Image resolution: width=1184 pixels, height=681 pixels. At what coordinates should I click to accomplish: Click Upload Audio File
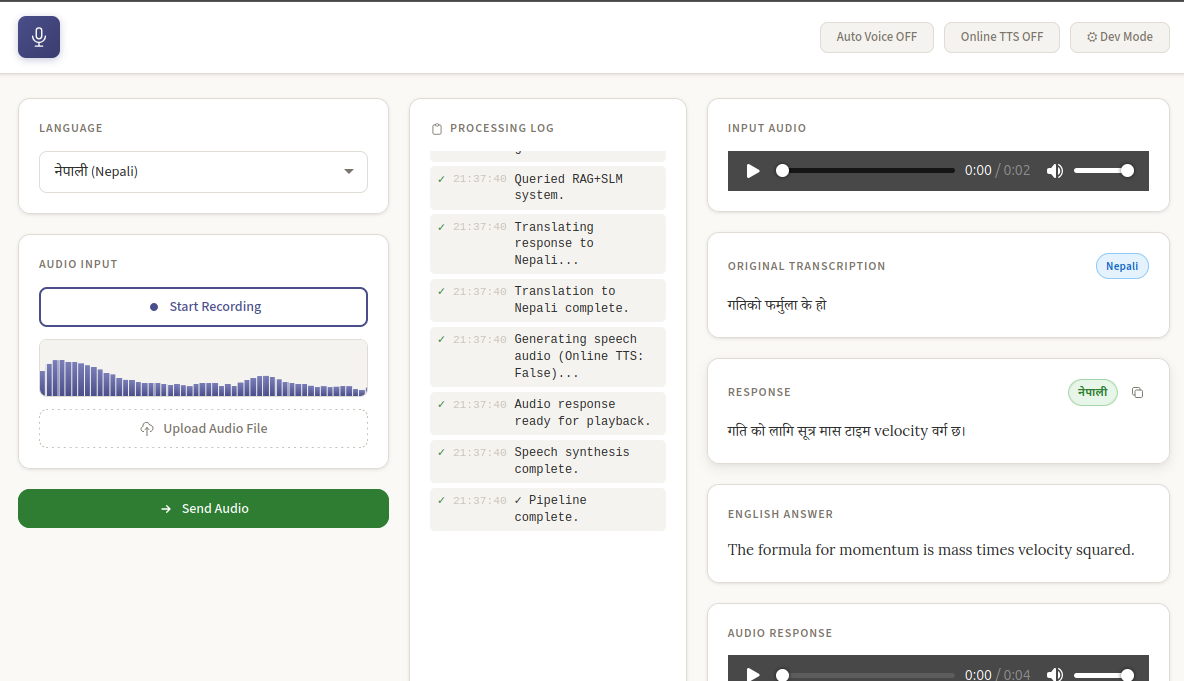[x=203, y=428]
